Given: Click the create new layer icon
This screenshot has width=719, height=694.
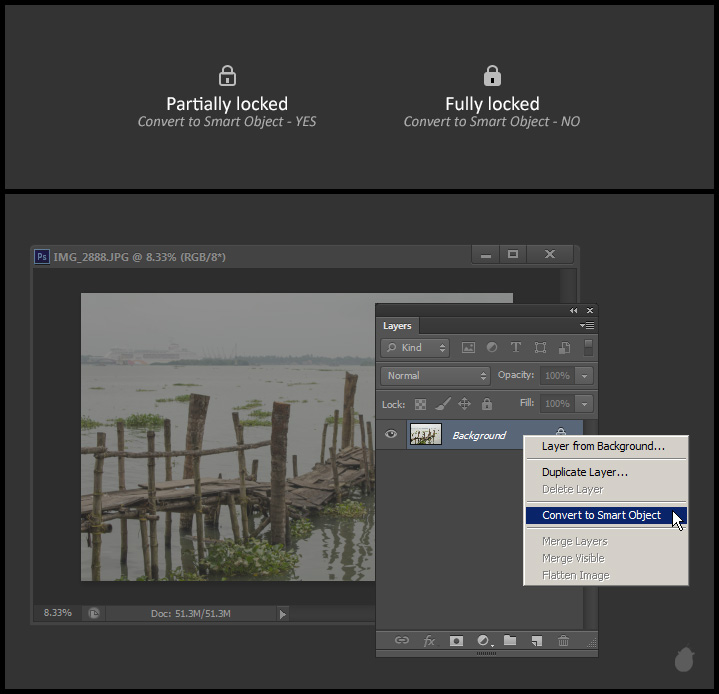Looking at the screenshot, I should pos(537,641).
